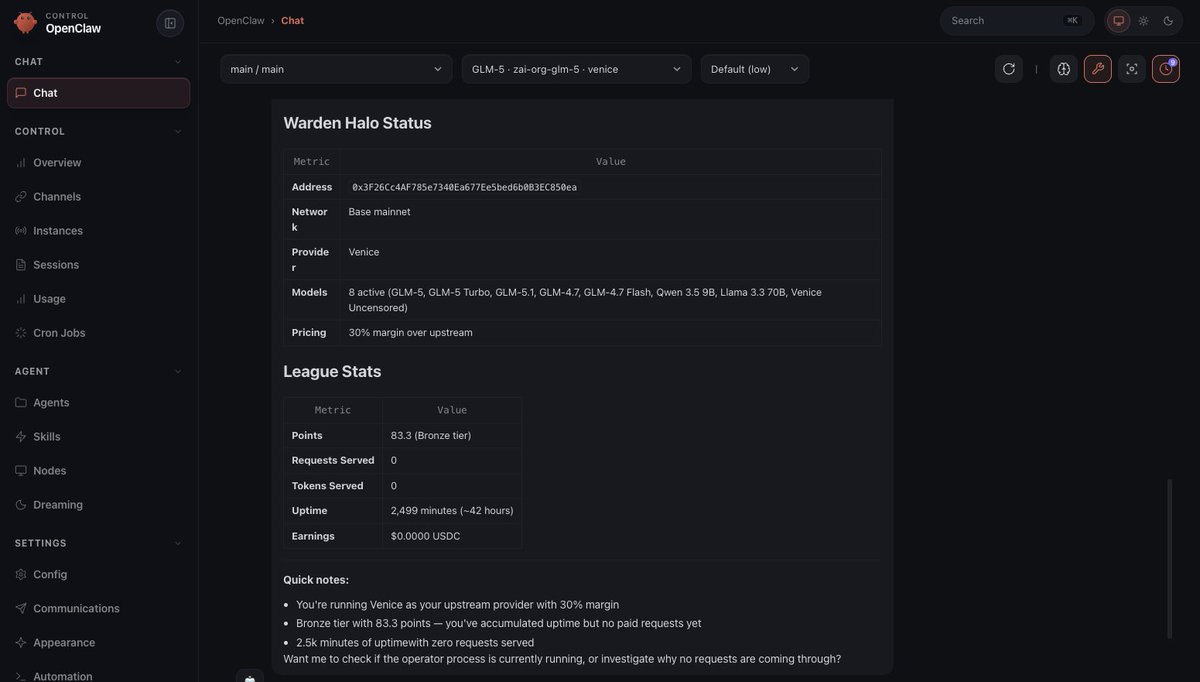Screen dimensions: 1200x682
Task: Click the OpenClaw breadcrumb link
Action: click(241, 21)
